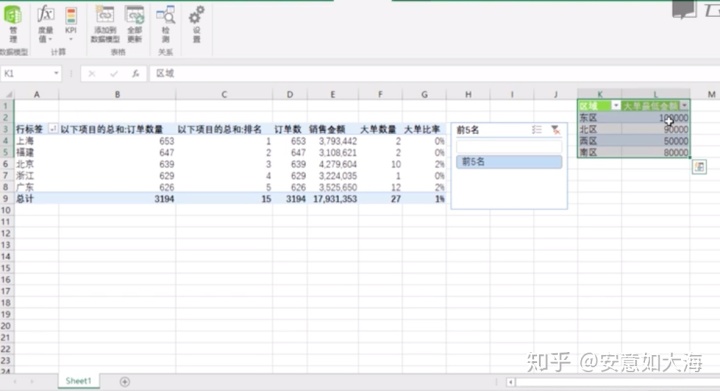
Task: Click the total 3194 in column B
Action: coord(117,199)
